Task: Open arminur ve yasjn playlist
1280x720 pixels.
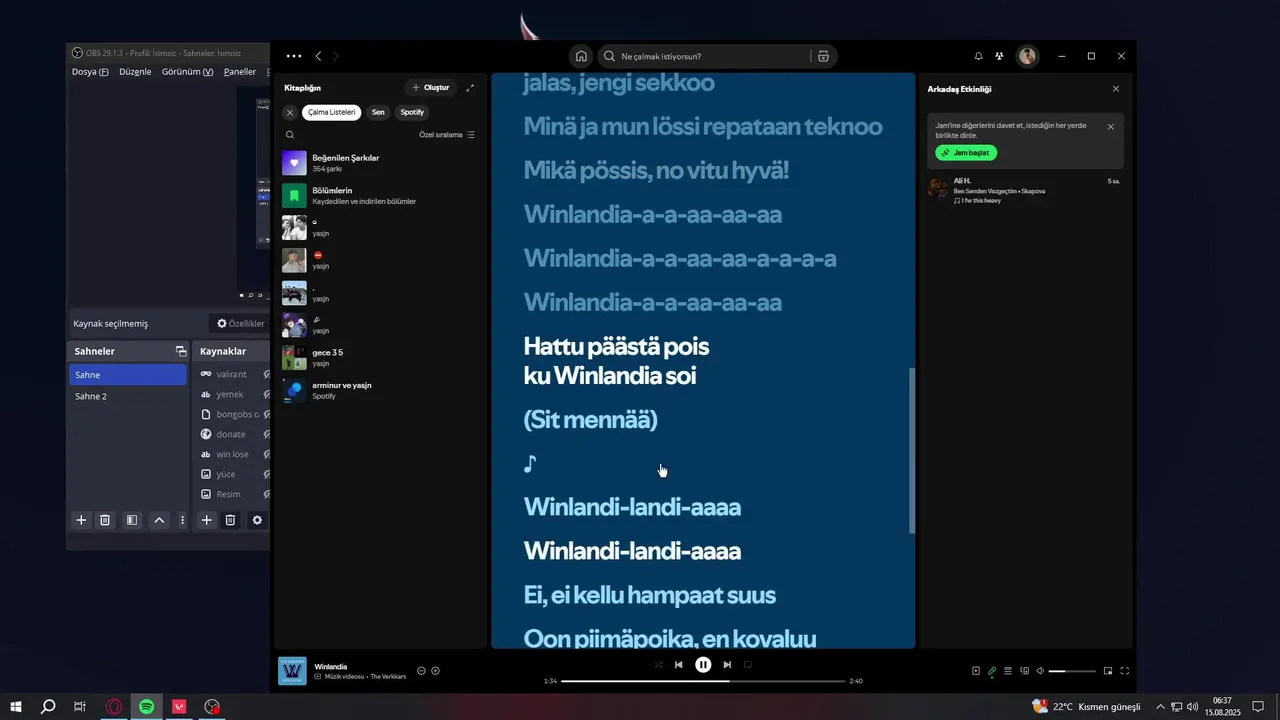Action: pyautogui.click(x=380, y=389)
